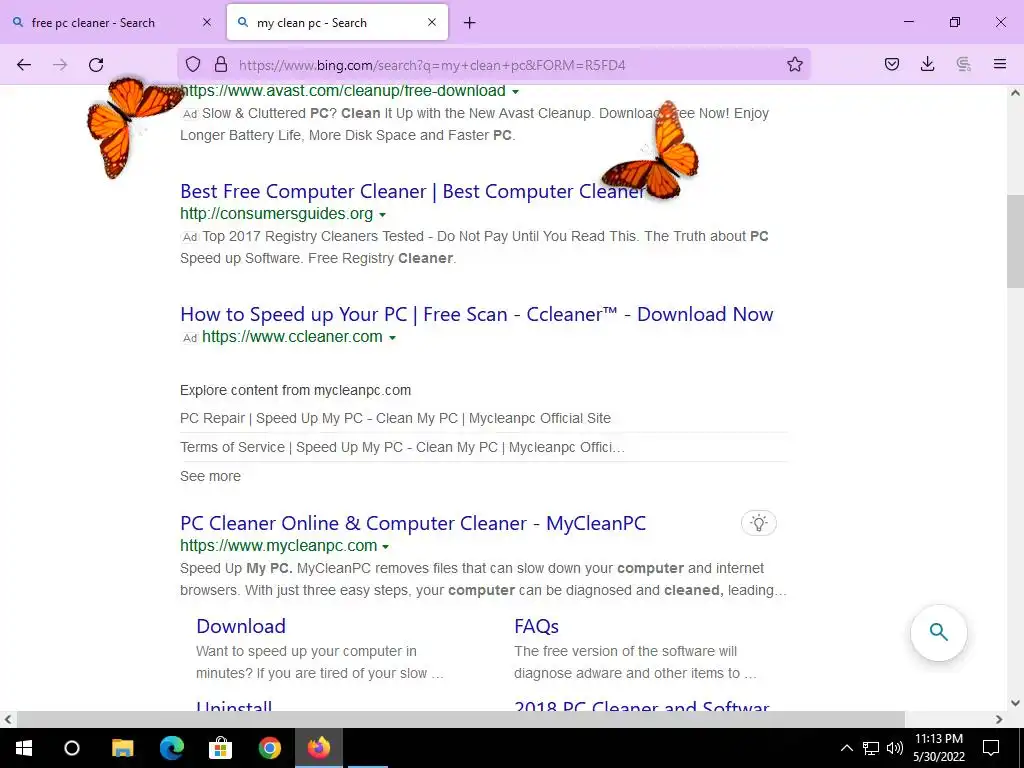
Task: Click the http://consumersguides.org URL text
Action: coord(277,214)
